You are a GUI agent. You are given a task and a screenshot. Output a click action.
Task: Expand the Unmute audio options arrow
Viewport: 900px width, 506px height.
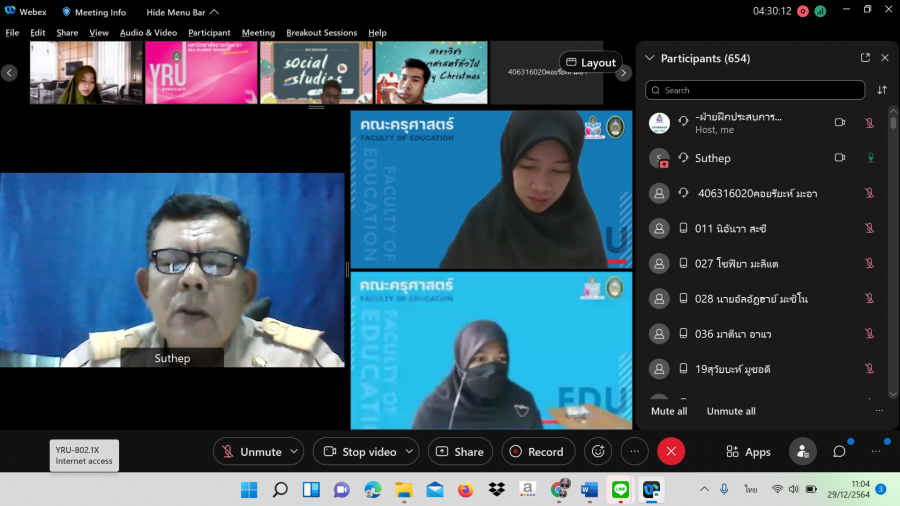[x=294, y=452]
